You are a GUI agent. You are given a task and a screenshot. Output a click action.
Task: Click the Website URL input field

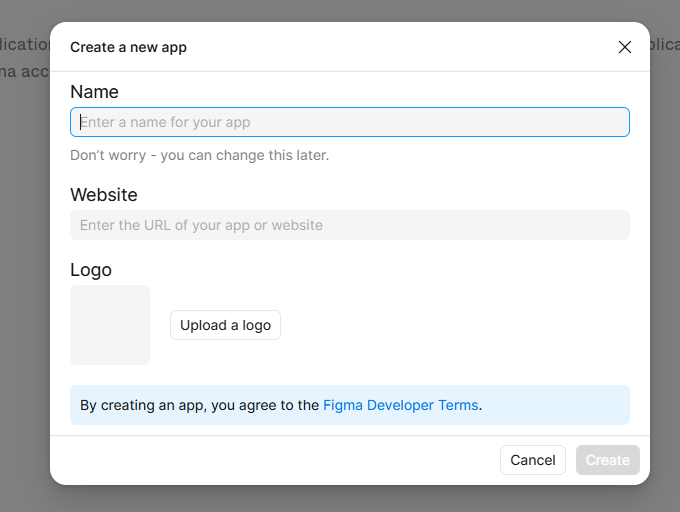[350, 225]
